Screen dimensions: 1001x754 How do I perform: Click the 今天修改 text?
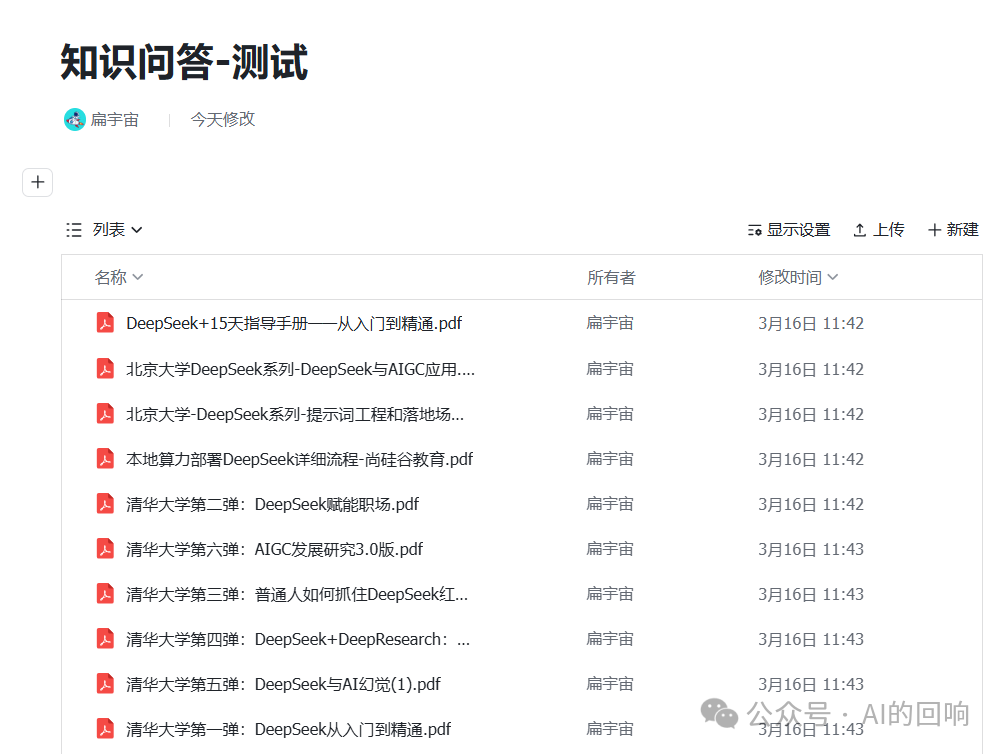click(x=223, y=119)
